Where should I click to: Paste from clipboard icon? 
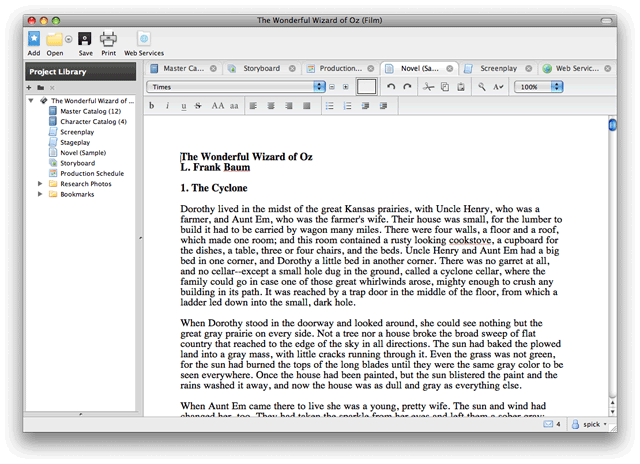point(461,87)
